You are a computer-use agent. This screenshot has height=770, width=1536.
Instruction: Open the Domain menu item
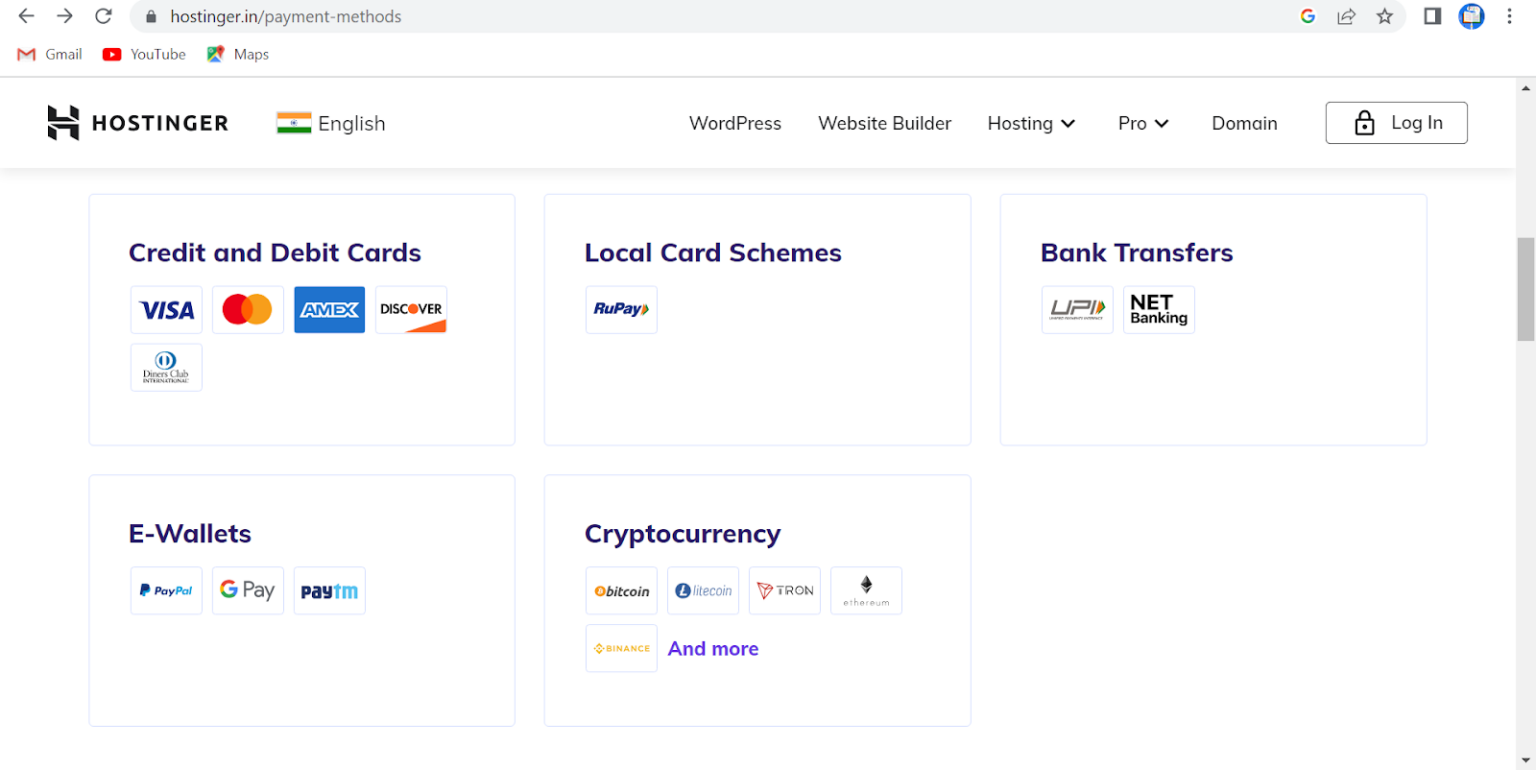[x=1244, y=123]
